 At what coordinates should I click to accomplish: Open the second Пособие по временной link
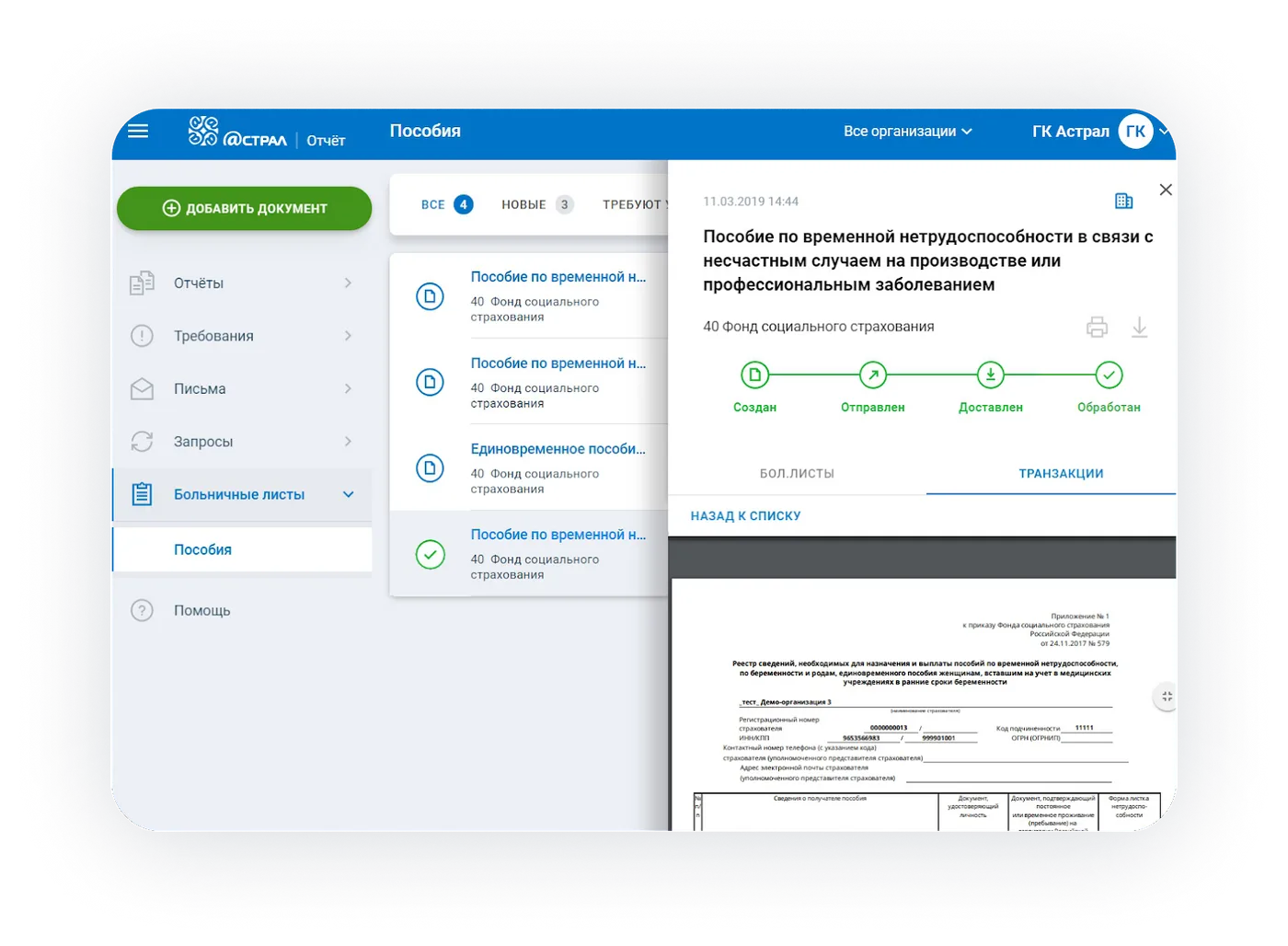[x=558, y=363]
